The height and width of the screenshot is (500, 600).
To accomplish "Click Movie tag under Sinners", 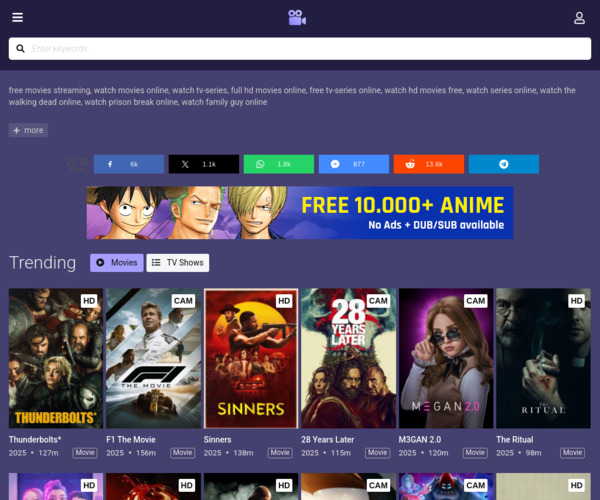I will (280, 453).
